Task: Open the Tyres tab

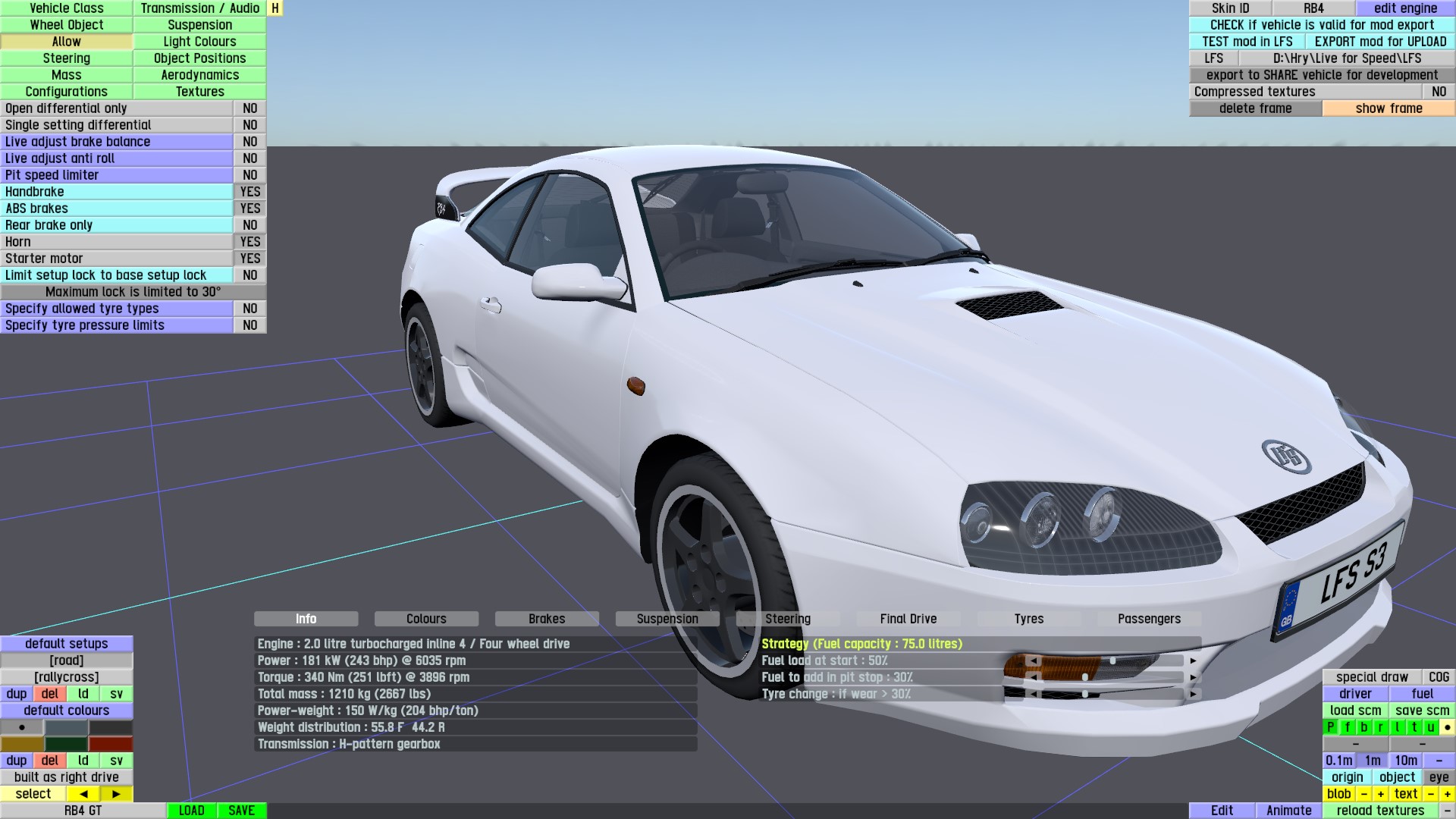Action: click(x=1028, y=619)
